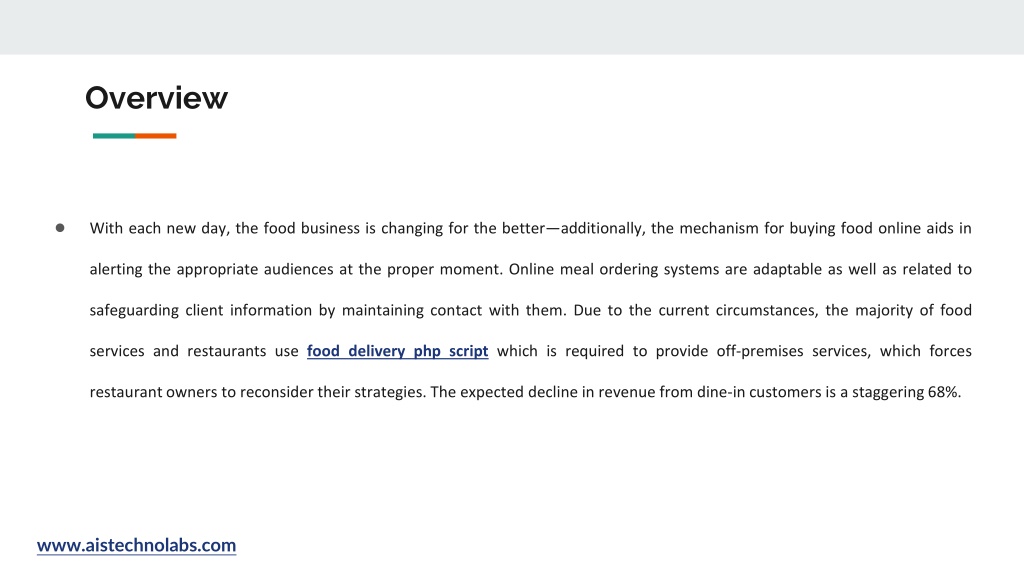Image resolution: width=1024 pixels, height=576 pixels.
Task: Click the gray bullet point dot
Action: click(x=60, y=228)
